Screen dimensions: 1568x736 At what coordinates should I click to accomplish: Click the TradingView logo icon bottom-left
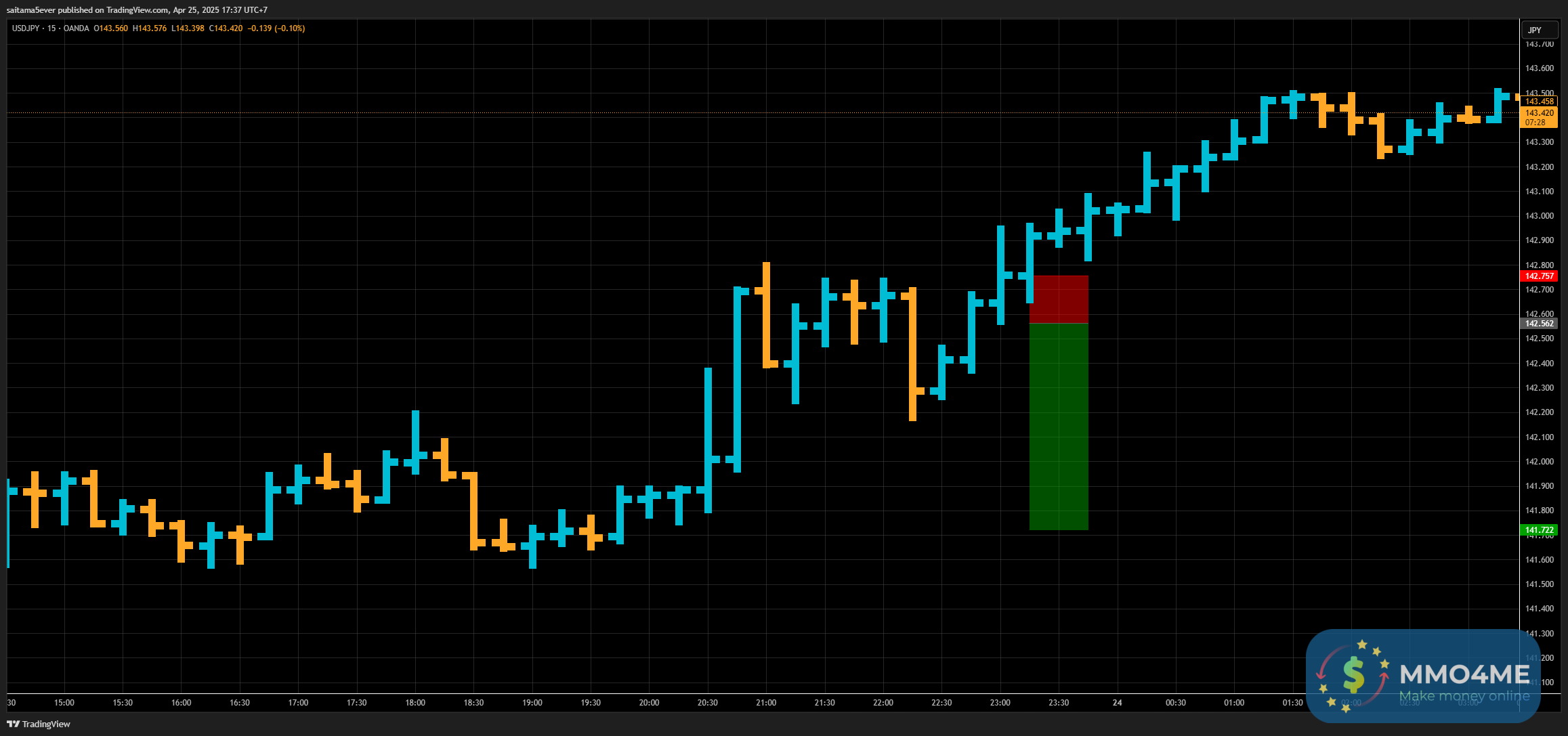coord(13,724)
